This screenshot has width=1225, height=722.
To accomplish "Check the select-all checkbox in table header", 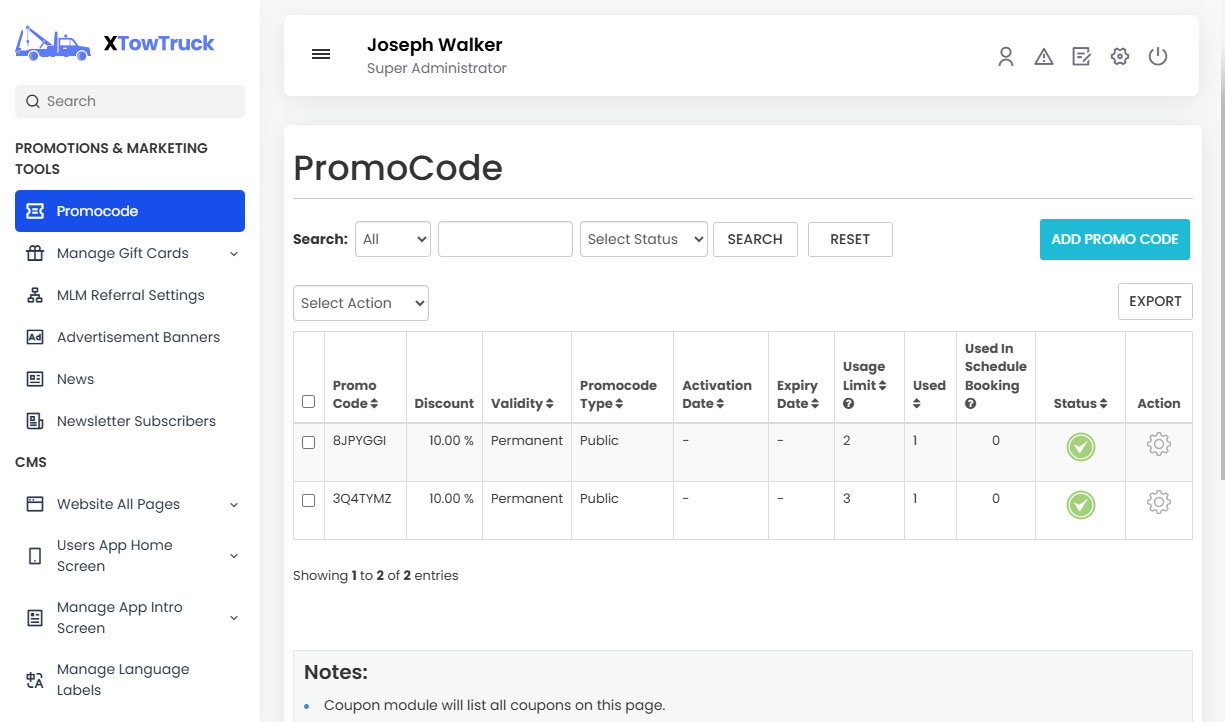I will [308, 401].
